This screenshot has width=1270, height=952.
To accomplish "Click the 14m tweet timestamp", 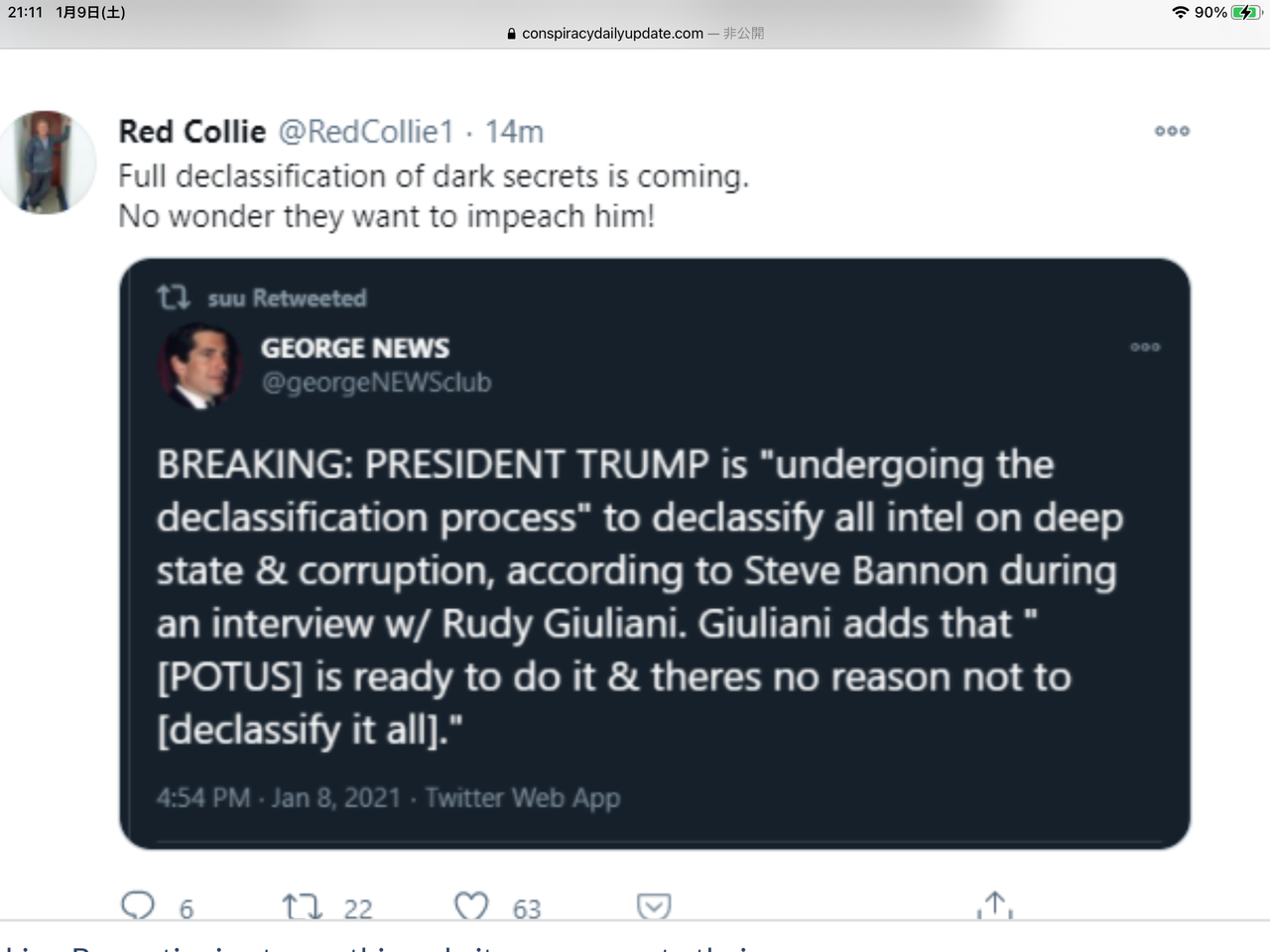I will point(514,132).
